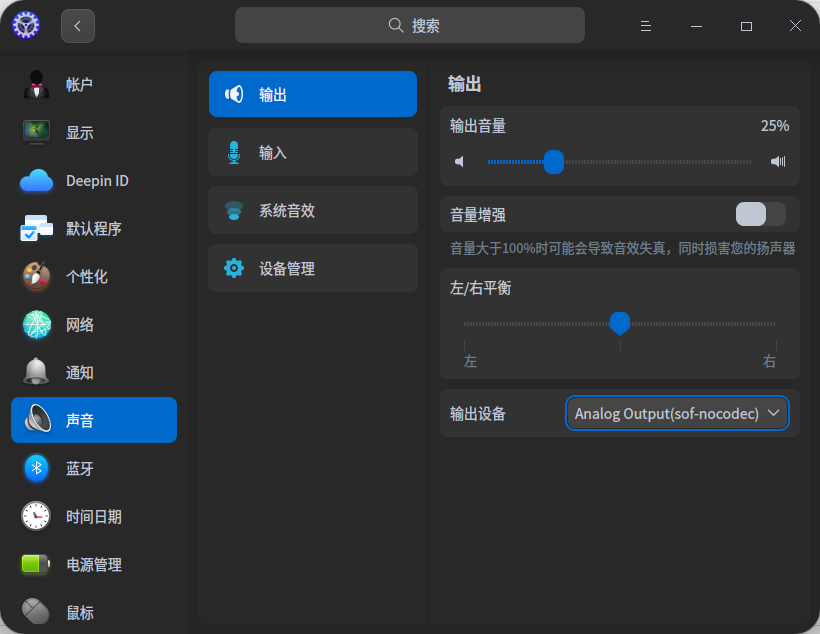Switch to the Input (输入) tab
Viewport: 820px width, 634px height.
[313, 152]
